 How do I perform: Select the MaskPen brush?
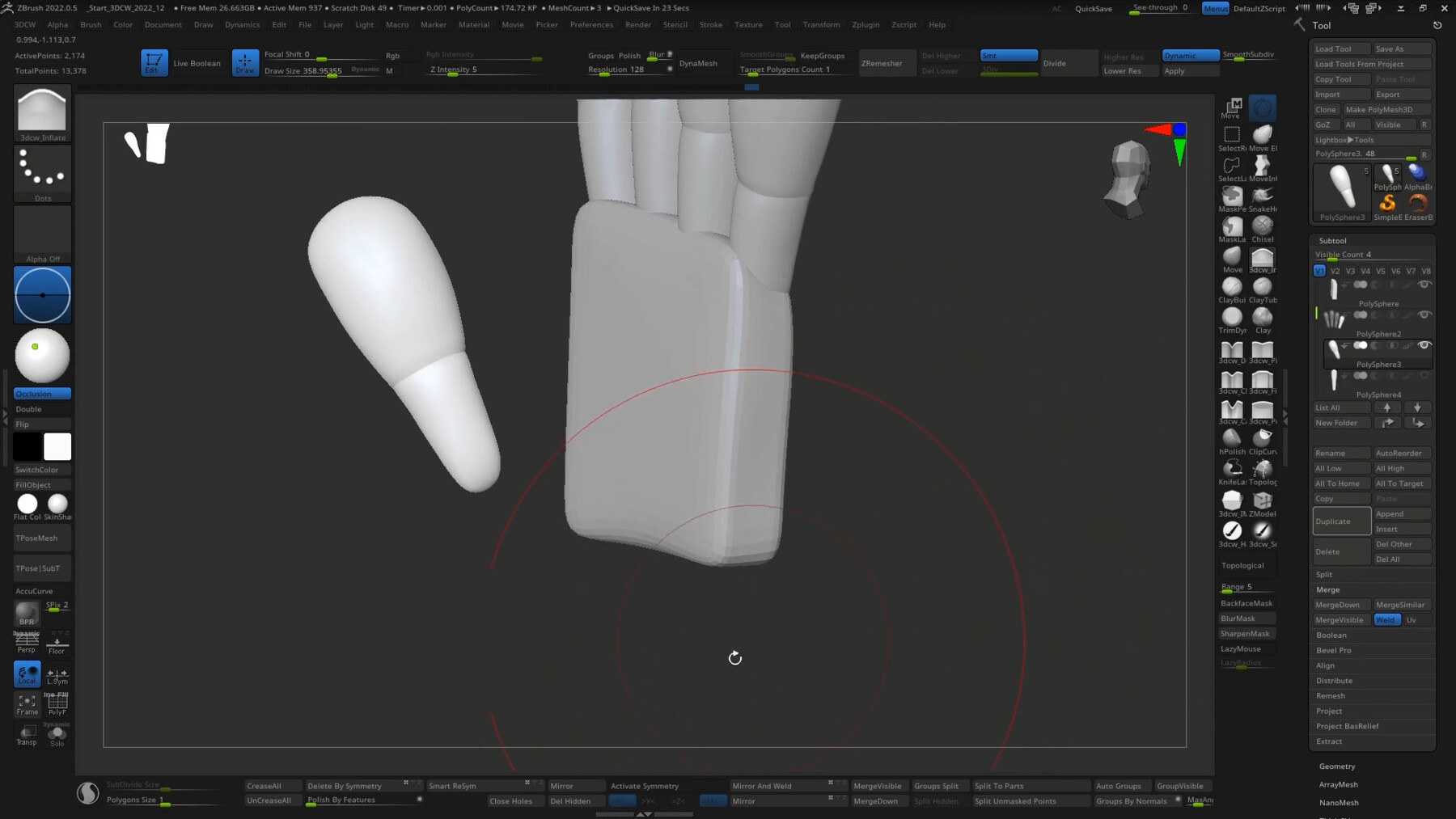[1231, 198]
